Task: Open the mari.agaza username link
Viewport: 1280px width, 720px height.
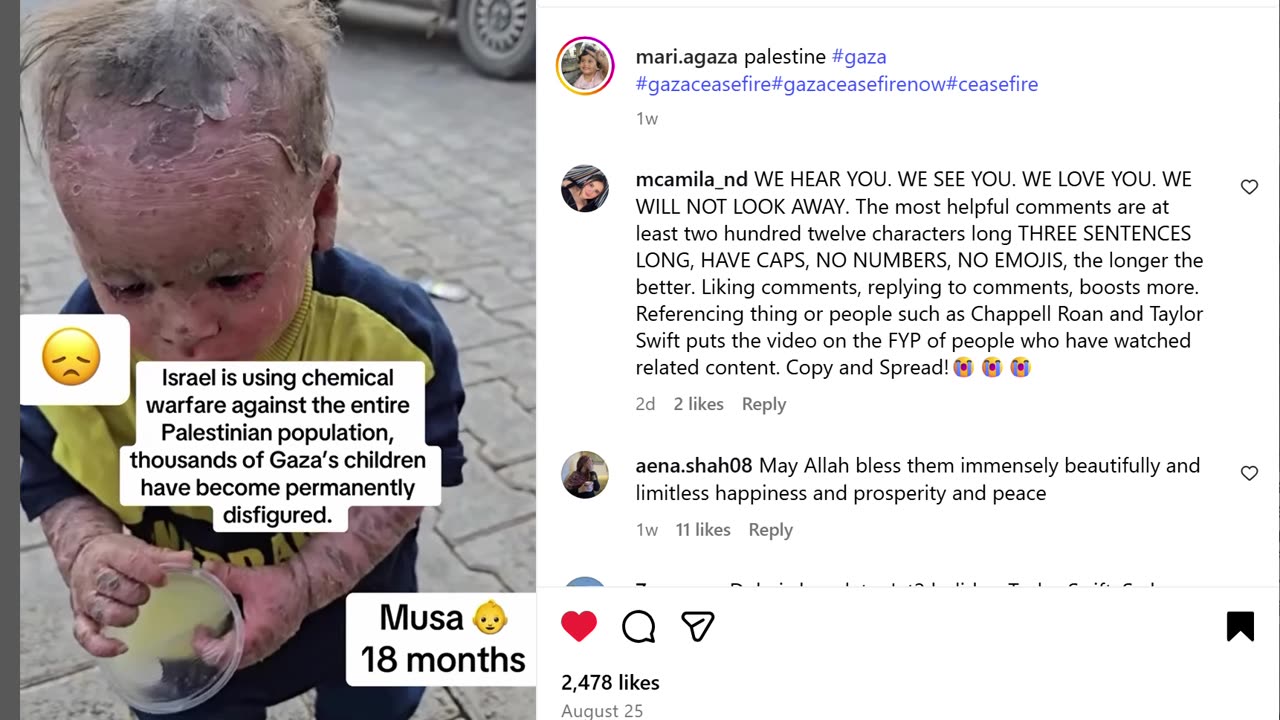Action: click(x=687, y=57)
